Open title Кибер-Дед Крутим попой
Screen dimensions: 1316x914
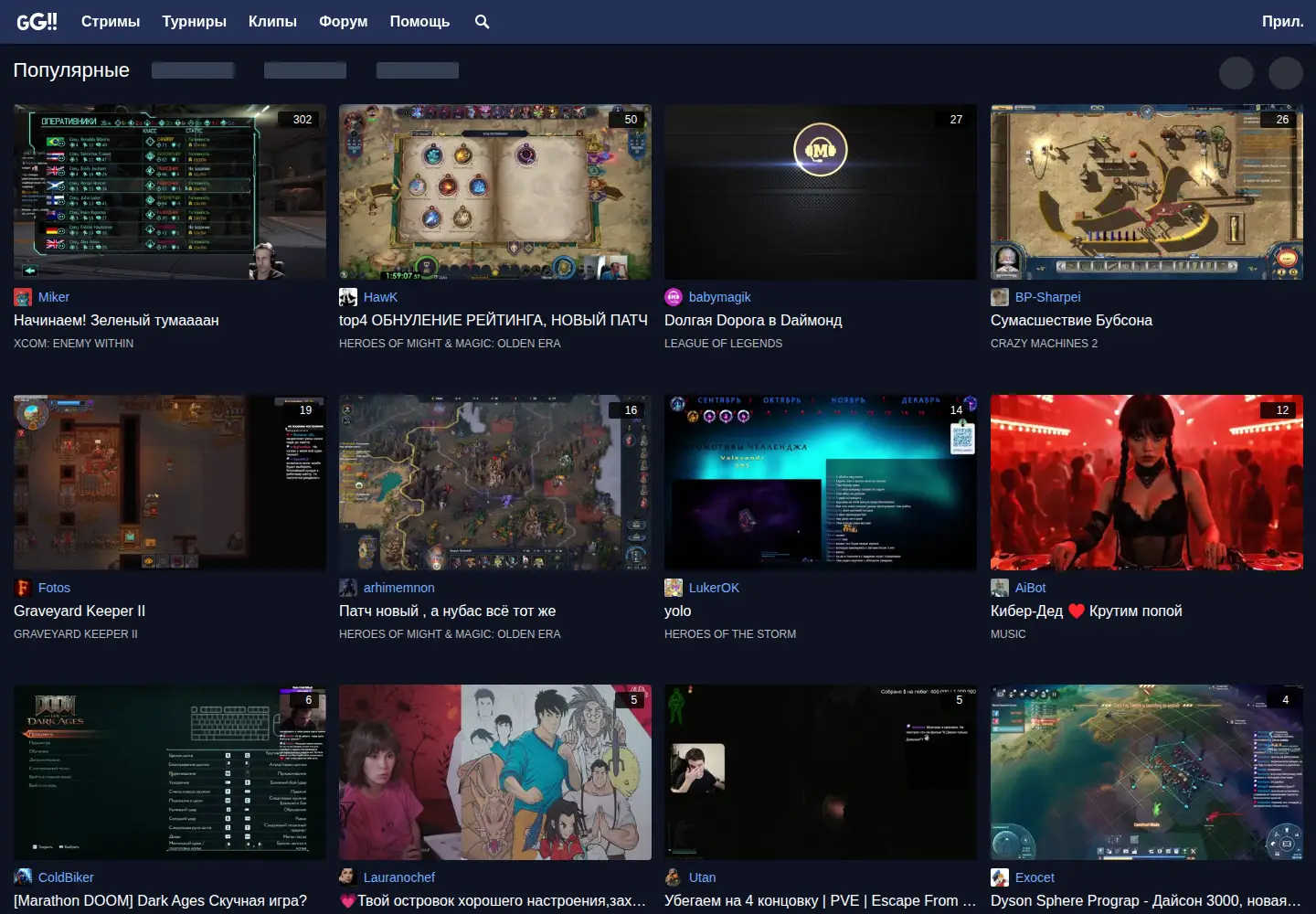pyautogui.click(x=1087, y=611)
